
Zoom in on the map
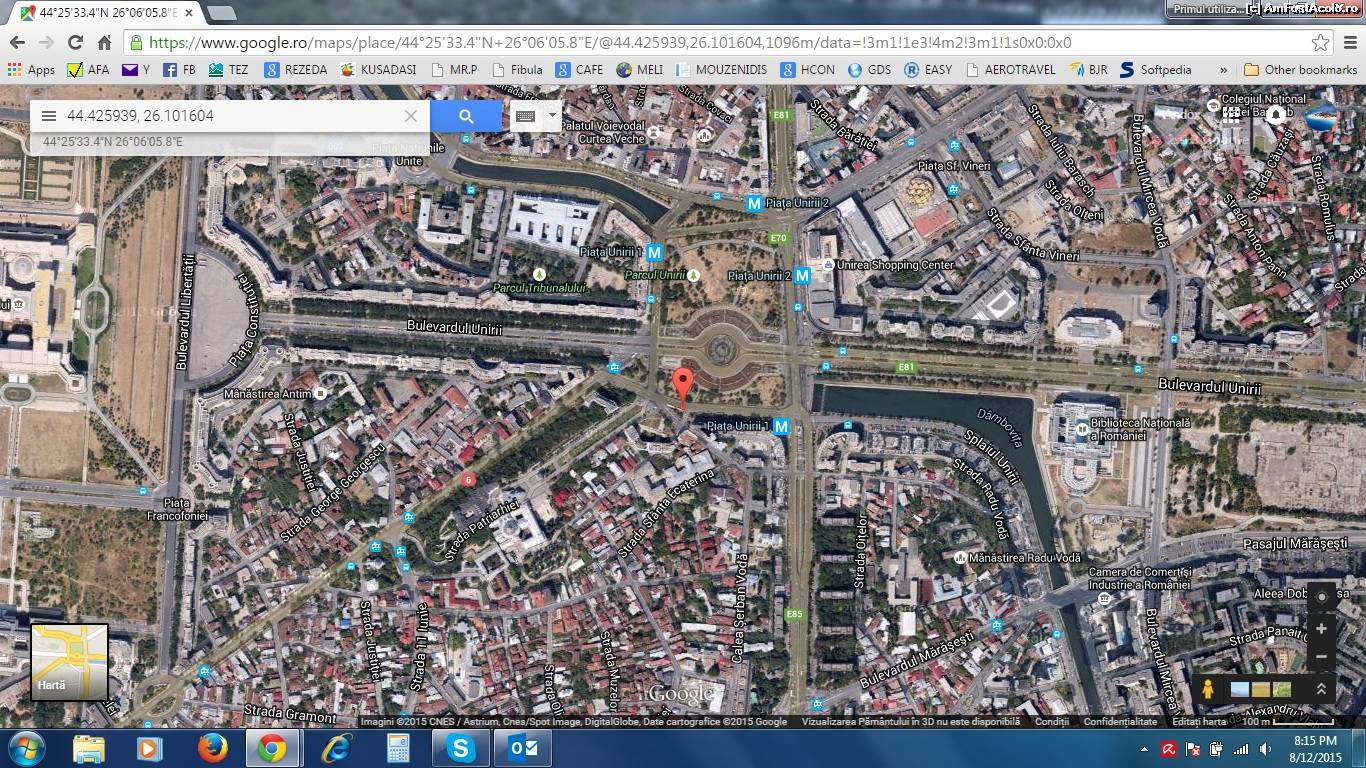coord(1321,629)
